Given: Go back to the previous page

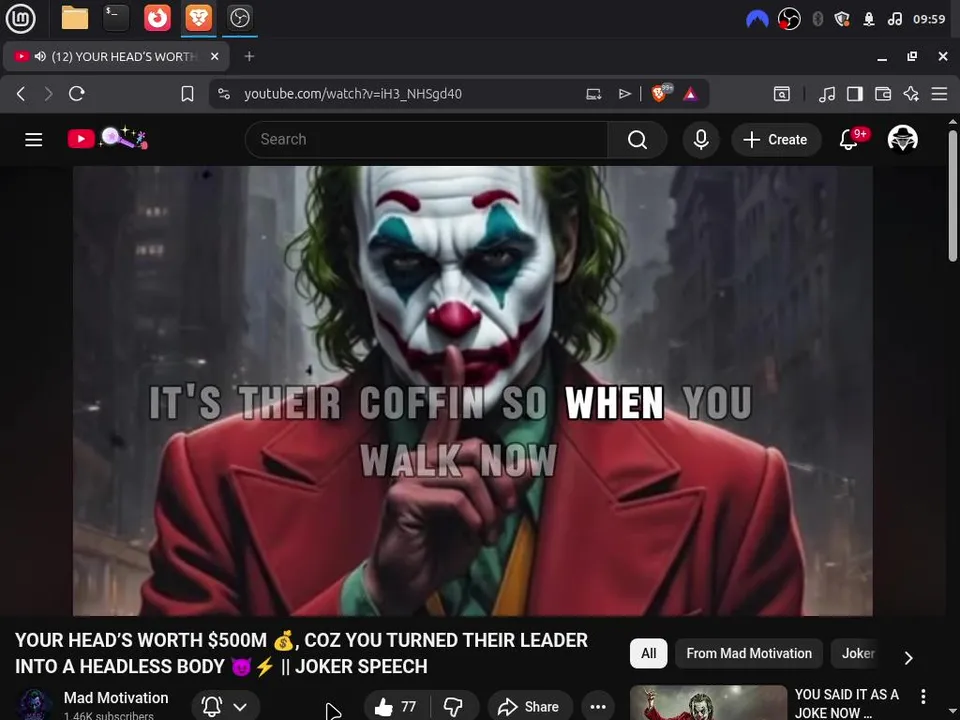Looking at the screenshot, I should click(x=21, y=94).
